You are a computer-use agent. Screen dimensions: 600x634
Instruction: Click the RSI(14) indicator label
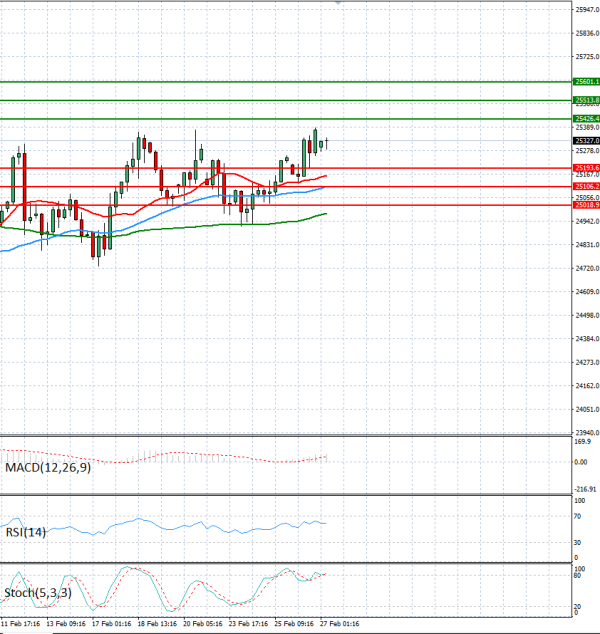pos(25,532)
